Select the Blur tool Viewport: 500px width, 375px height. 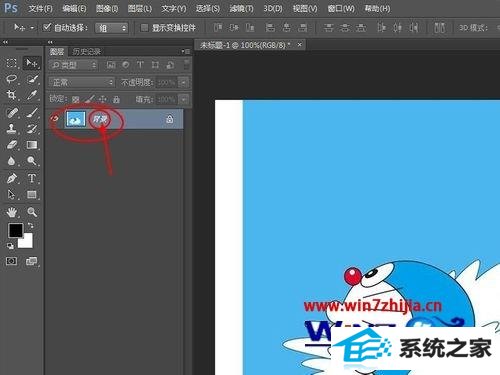(x=12, y=161)
